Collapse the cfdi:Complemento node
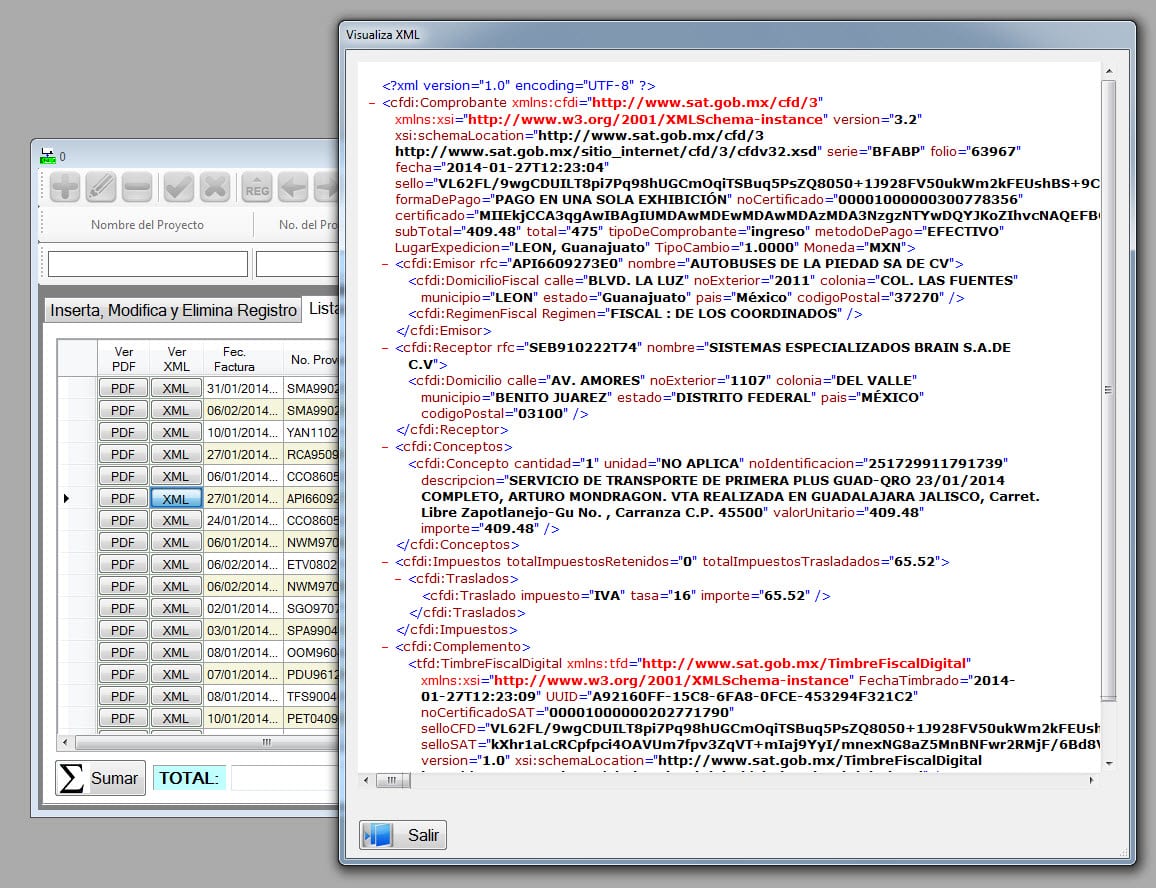 pyautogui.click(x=385, y=647)
